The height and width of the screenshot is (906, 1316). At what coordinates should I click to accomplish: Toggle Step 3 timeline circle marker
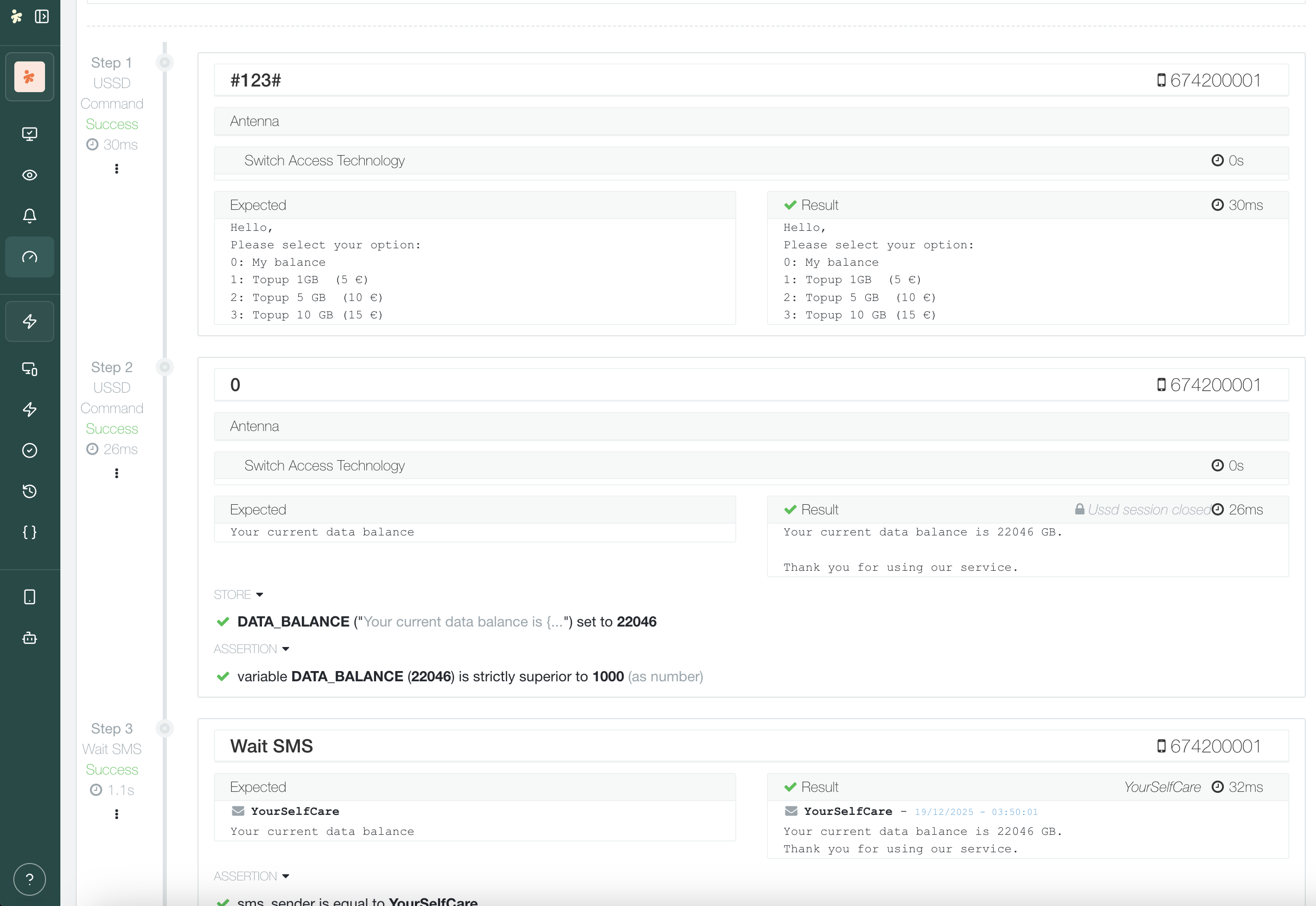click(165, 728)
